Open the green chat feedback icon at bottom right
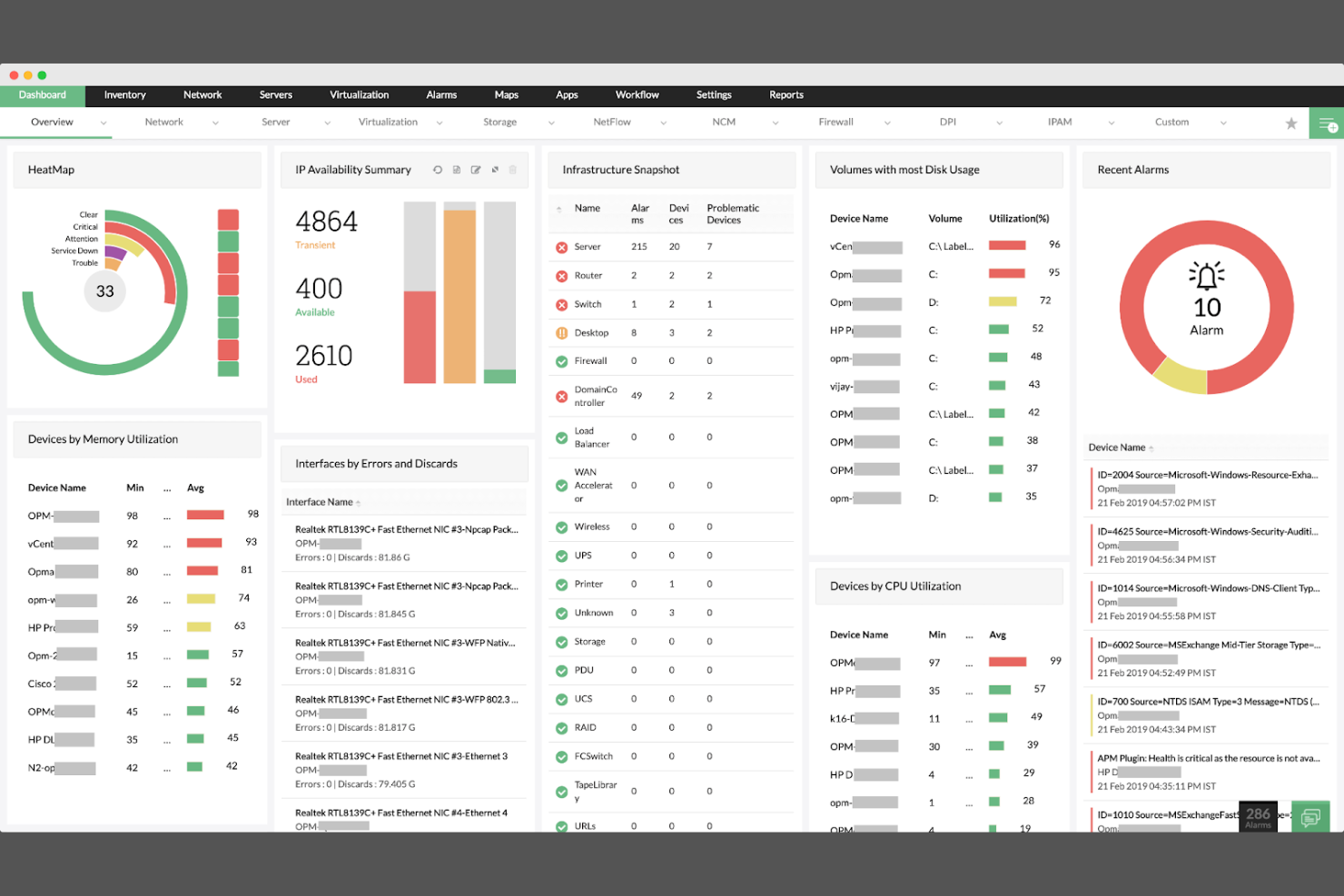1344x896 pixels. (1310, 818)
